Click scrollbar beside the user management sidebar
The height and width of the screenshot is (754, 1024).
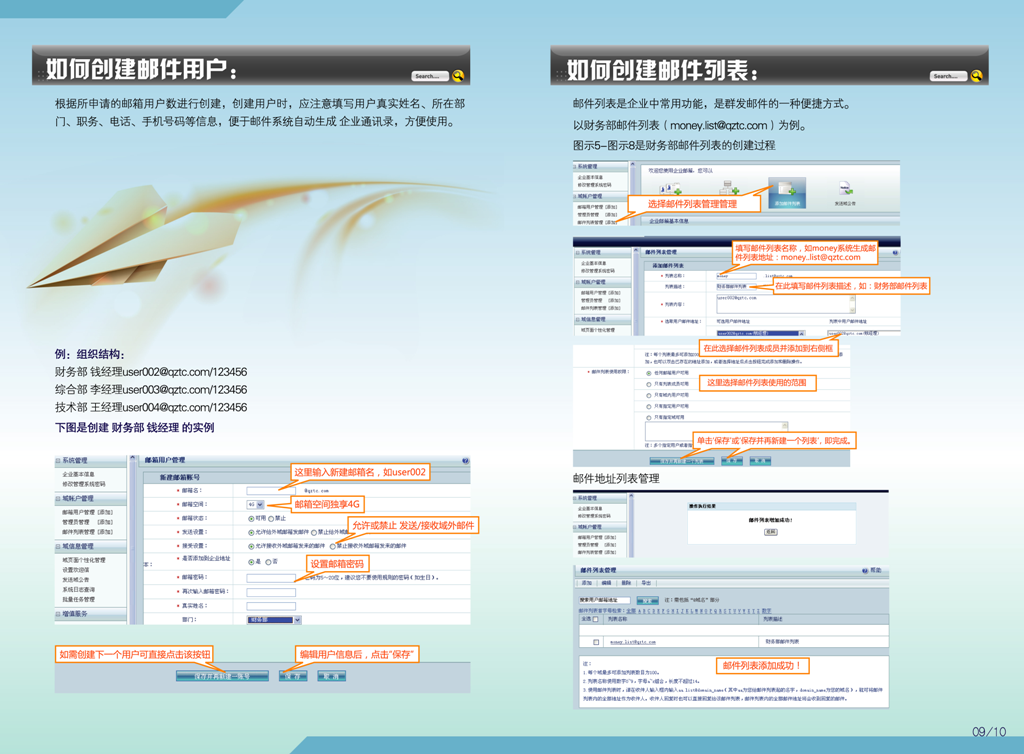pos(132,540)
